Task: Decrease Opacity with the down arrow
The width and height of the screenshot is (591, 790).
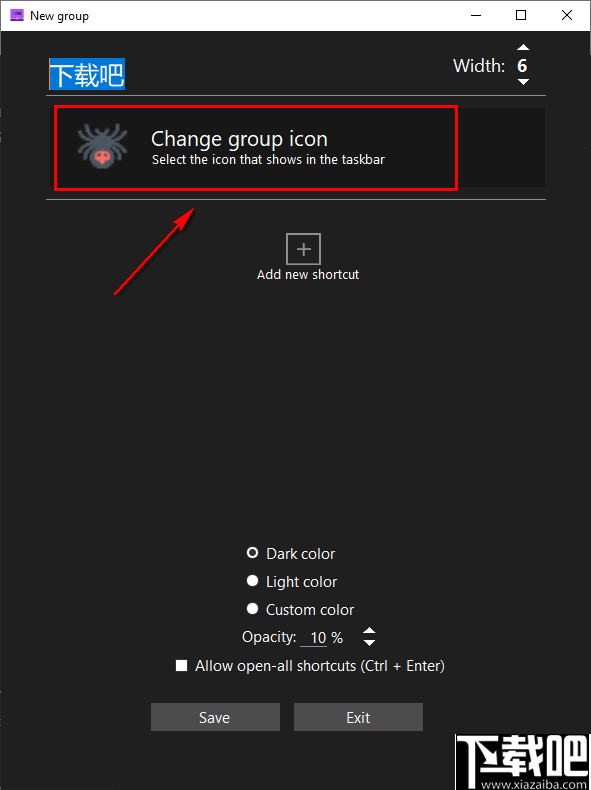Action: (369, 643)
